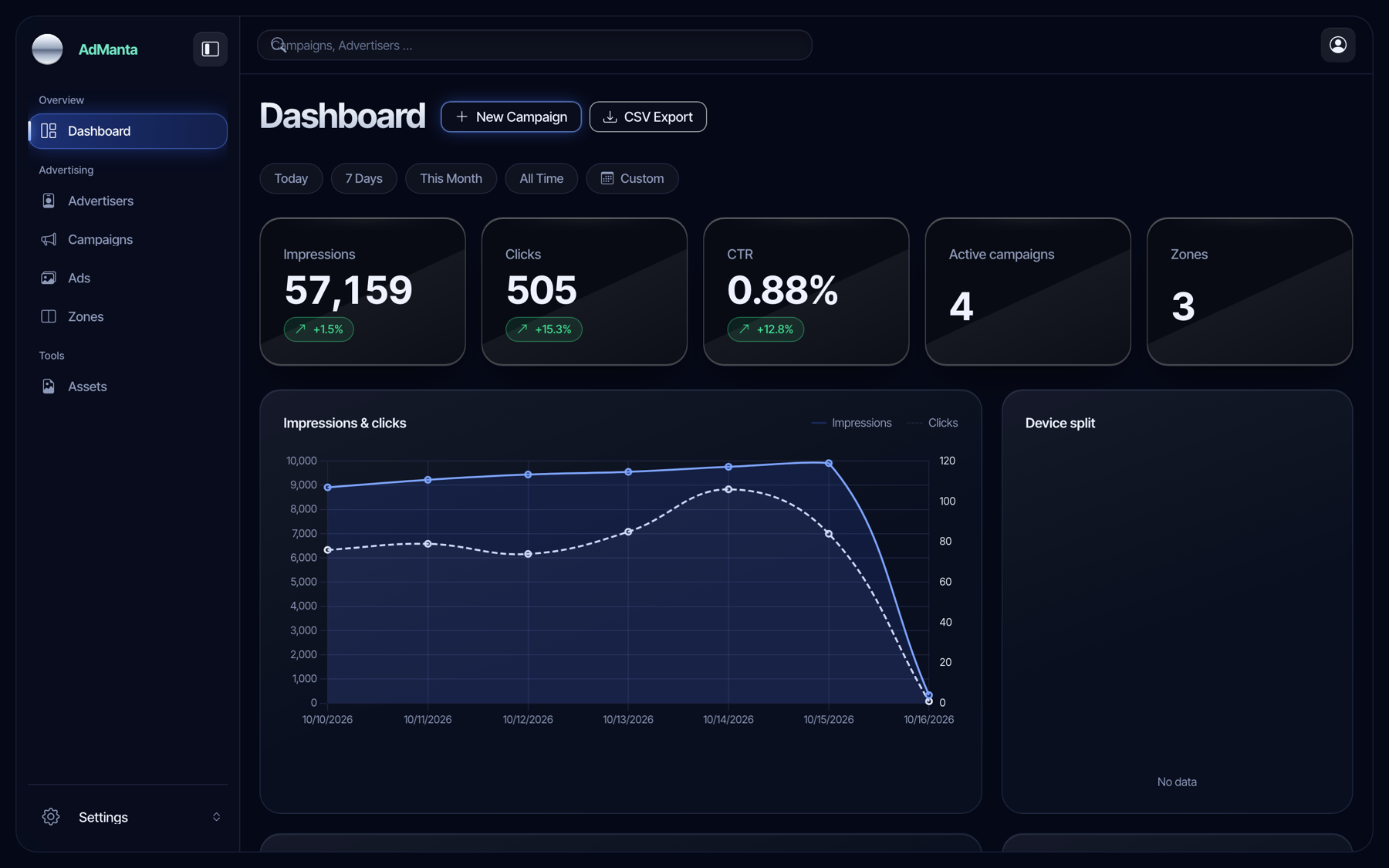Click the Device split heading
This screenshot has height=868, width=1389.
pyautogui.click(x=1060, y=423)
